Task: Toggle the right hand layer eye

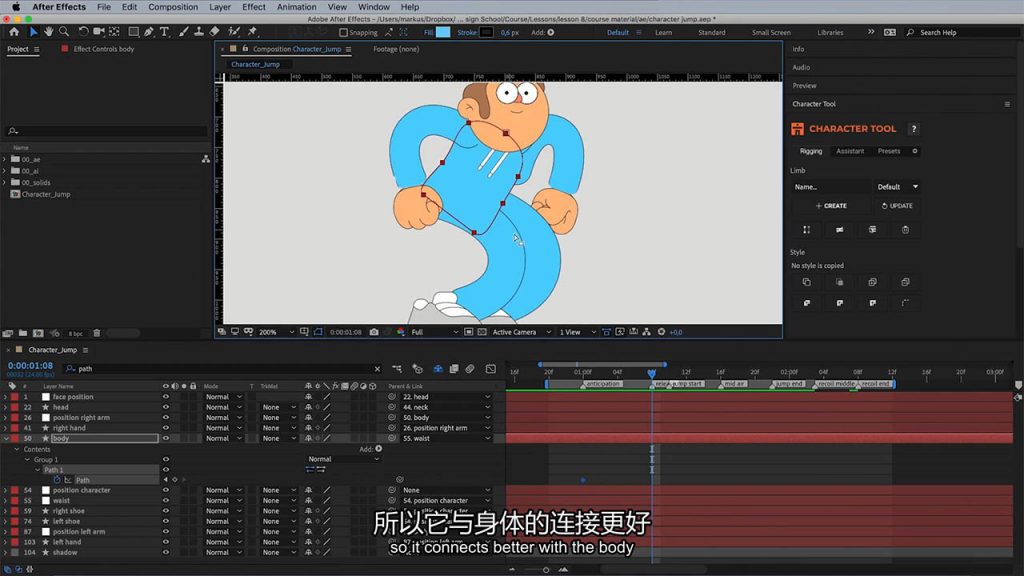Action: pyautogui.click(x=166, y=428)
